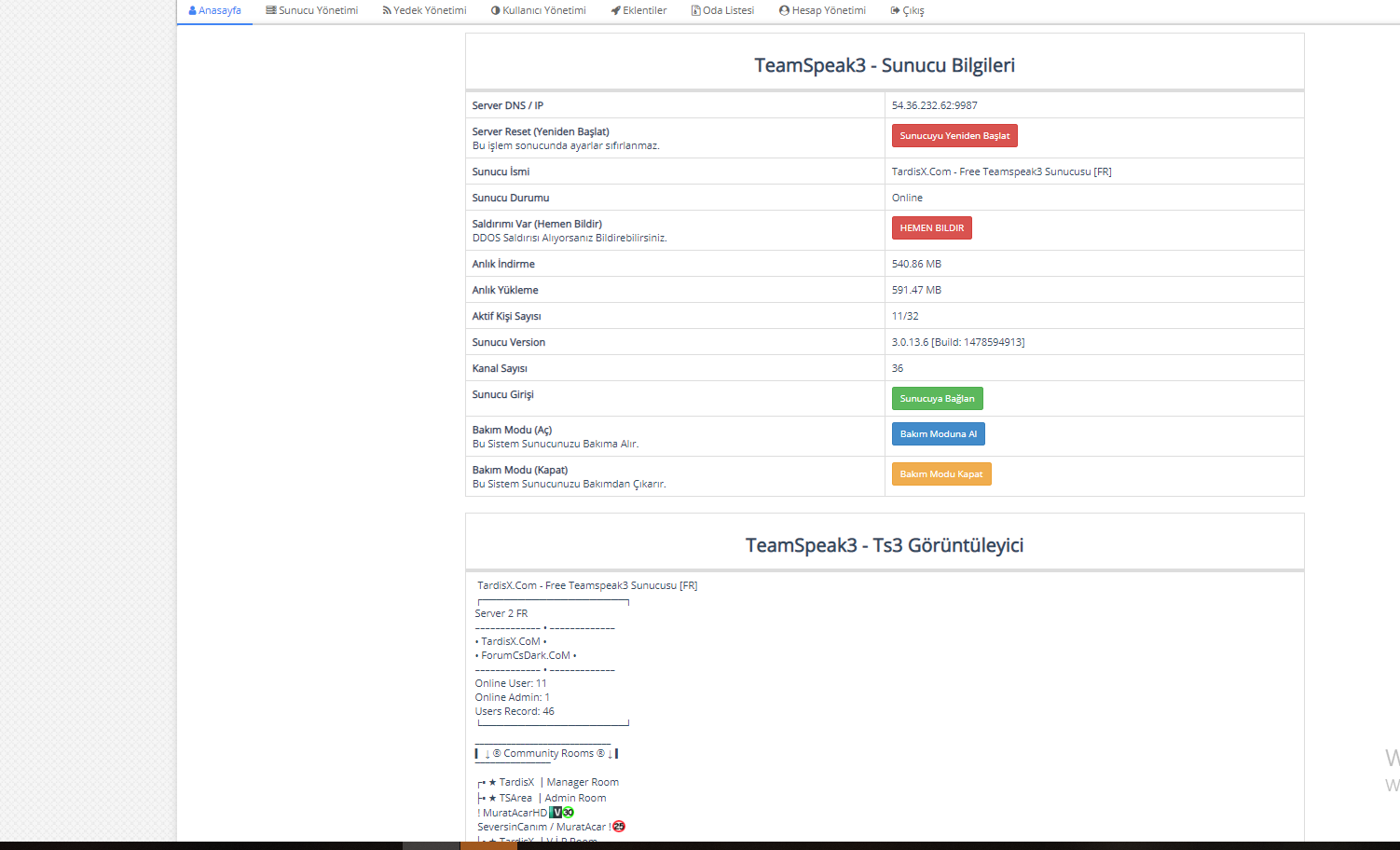The image size is (1400, 850).
Task: Click the Sunucu Durumu label
Action: point(511,198)
